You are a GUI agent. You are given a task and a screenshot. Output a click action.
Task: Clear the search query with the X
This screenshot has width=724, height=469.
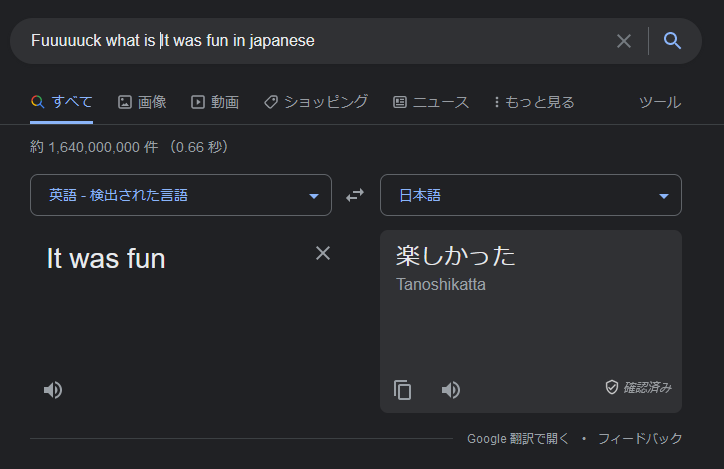tap(624, 41)
